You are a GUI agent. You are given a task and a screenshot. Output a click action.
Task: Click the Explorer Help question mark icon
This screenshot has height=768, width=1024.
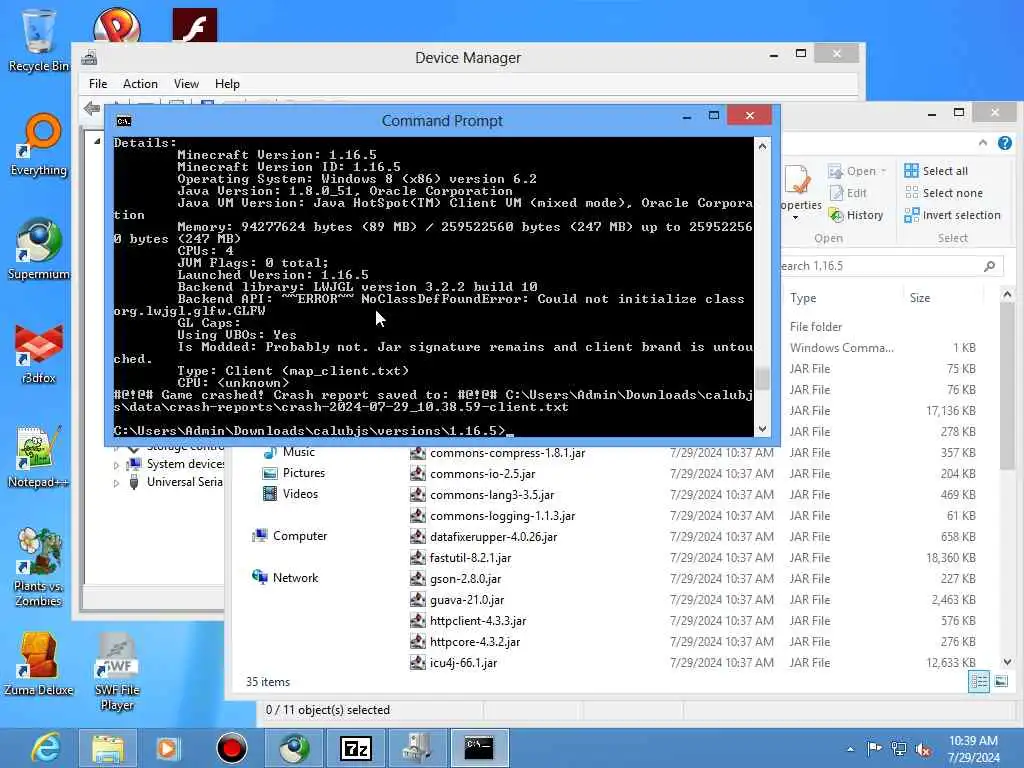pyautogui.click(x=1005, y=143)
